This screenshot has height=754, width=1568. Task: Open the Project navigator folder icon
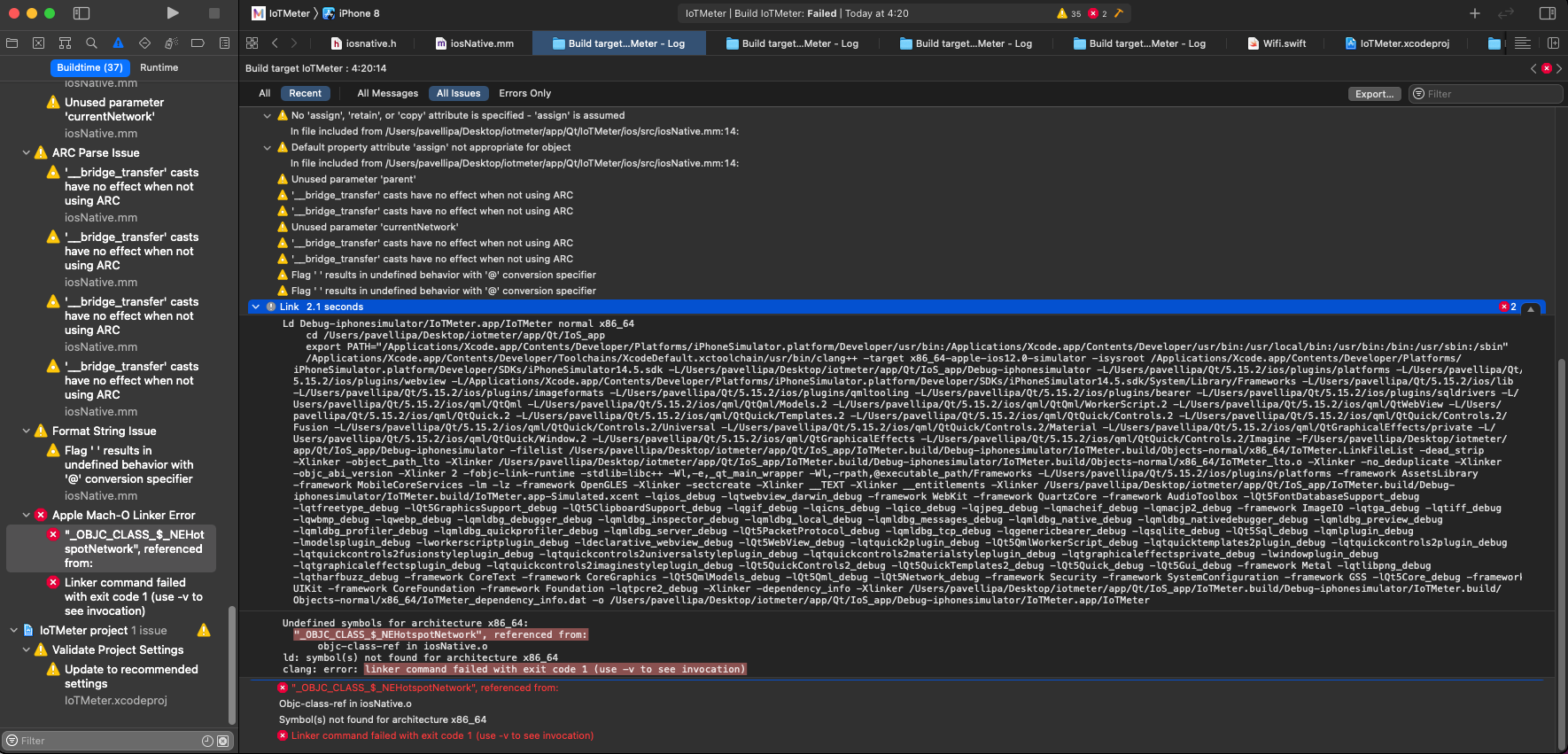click(x=12, y=43)
